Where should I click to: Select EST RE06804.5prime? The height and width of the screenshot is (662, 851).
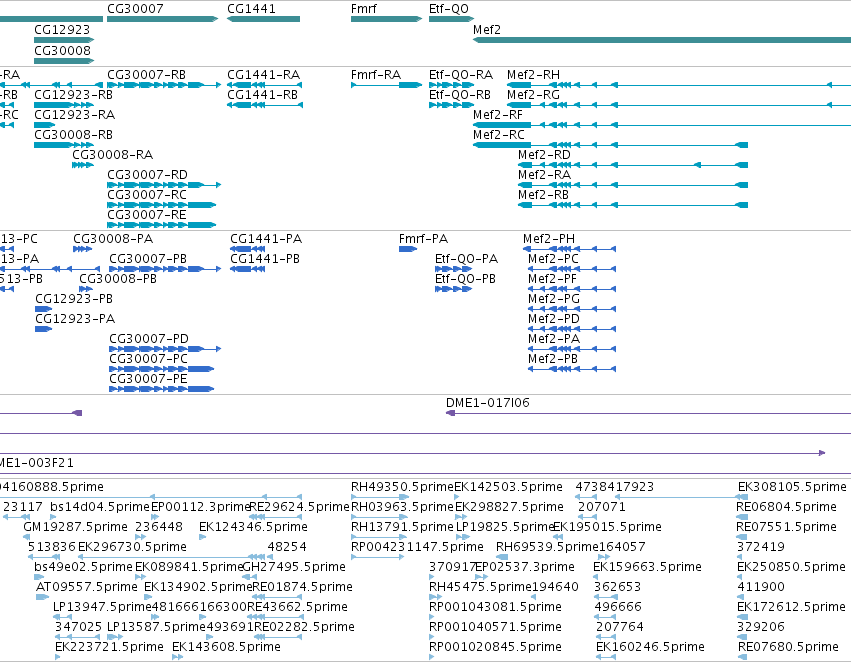[x=786, y=507]
